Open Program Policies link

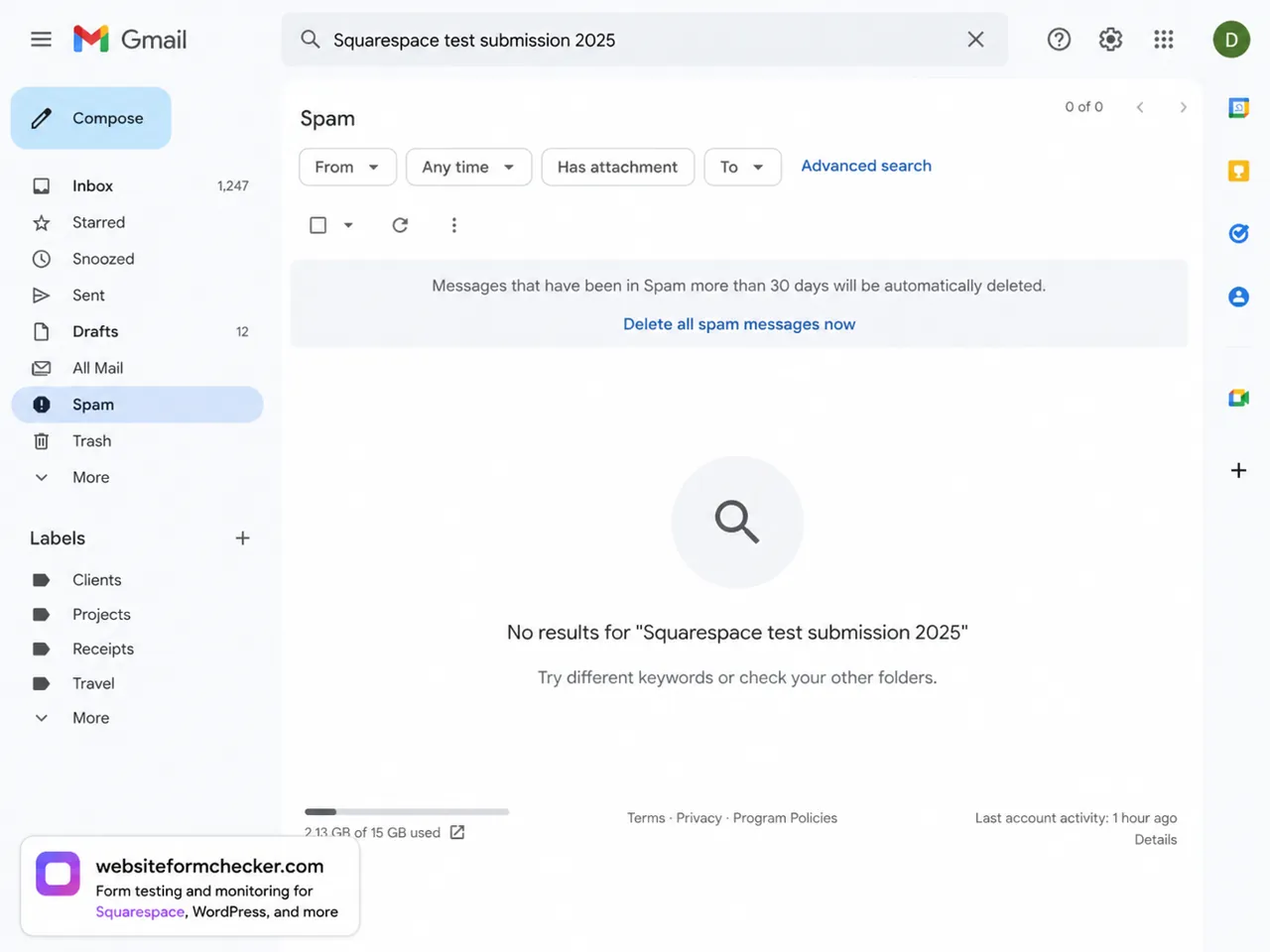(x=785, y=818)
